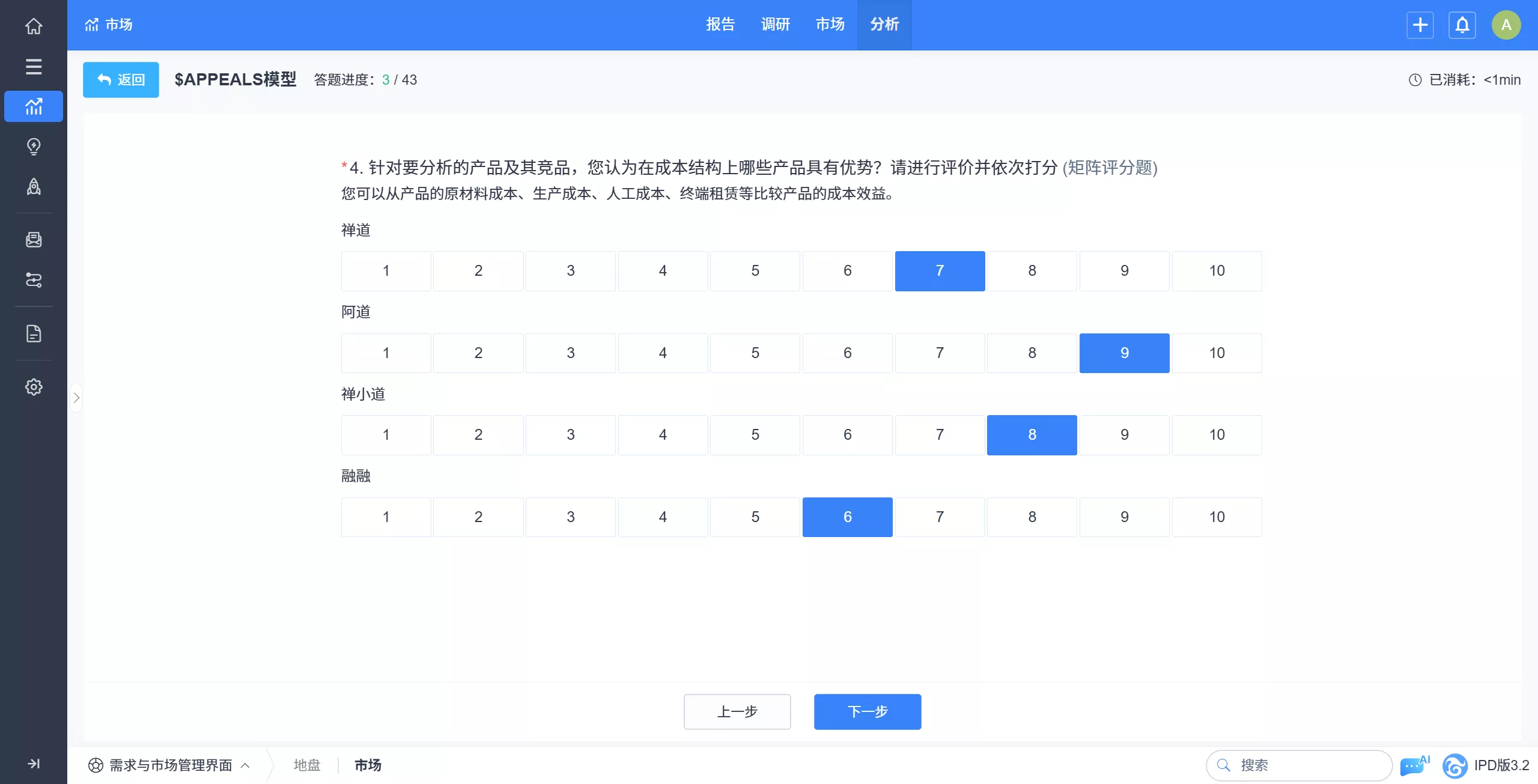
Task: Open the home icon in sidebar
Action: tap(34, 26)
